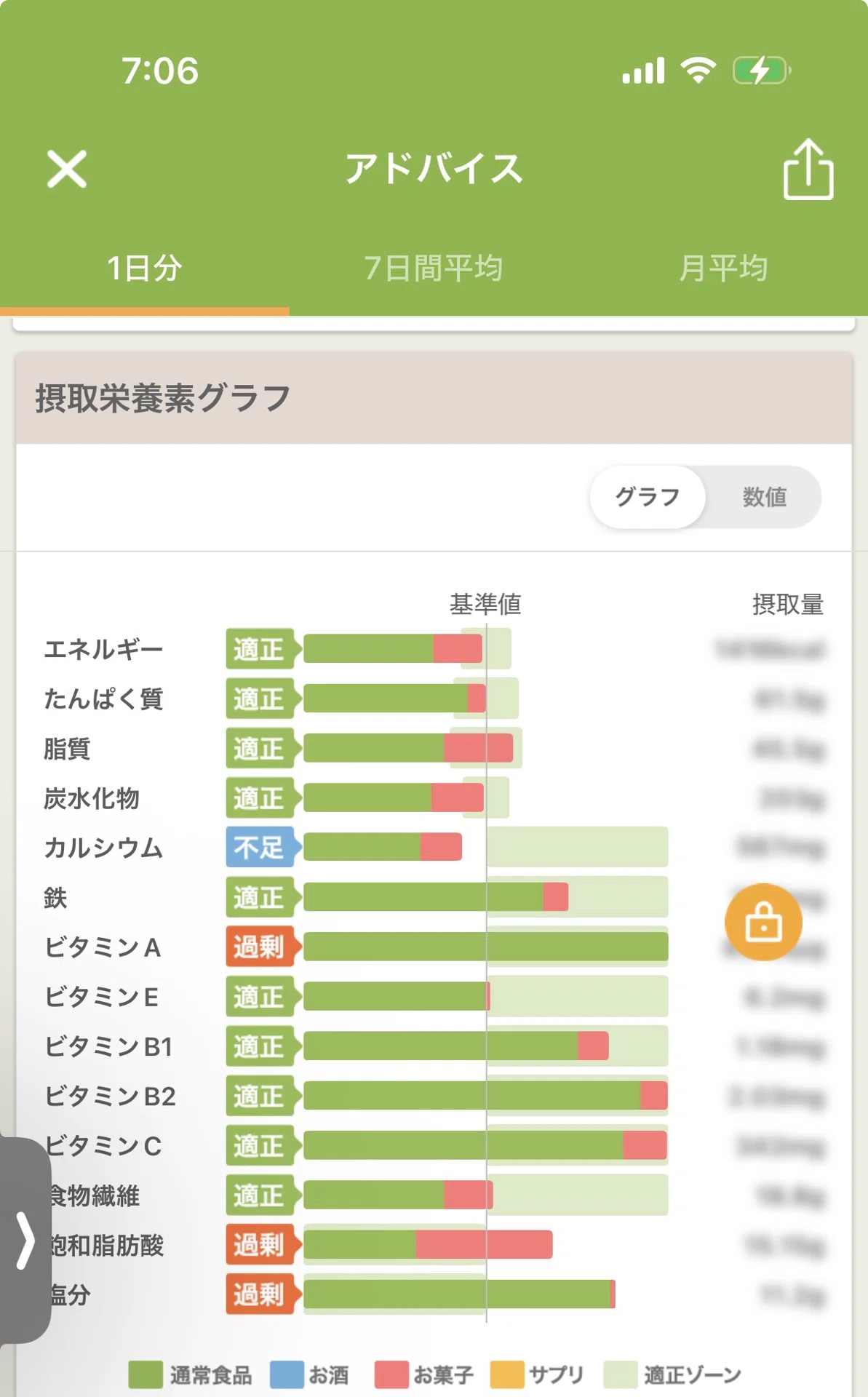Select the 1日分 tab
The width and height of the screenshot is (868, 1397).
point(144,268)
